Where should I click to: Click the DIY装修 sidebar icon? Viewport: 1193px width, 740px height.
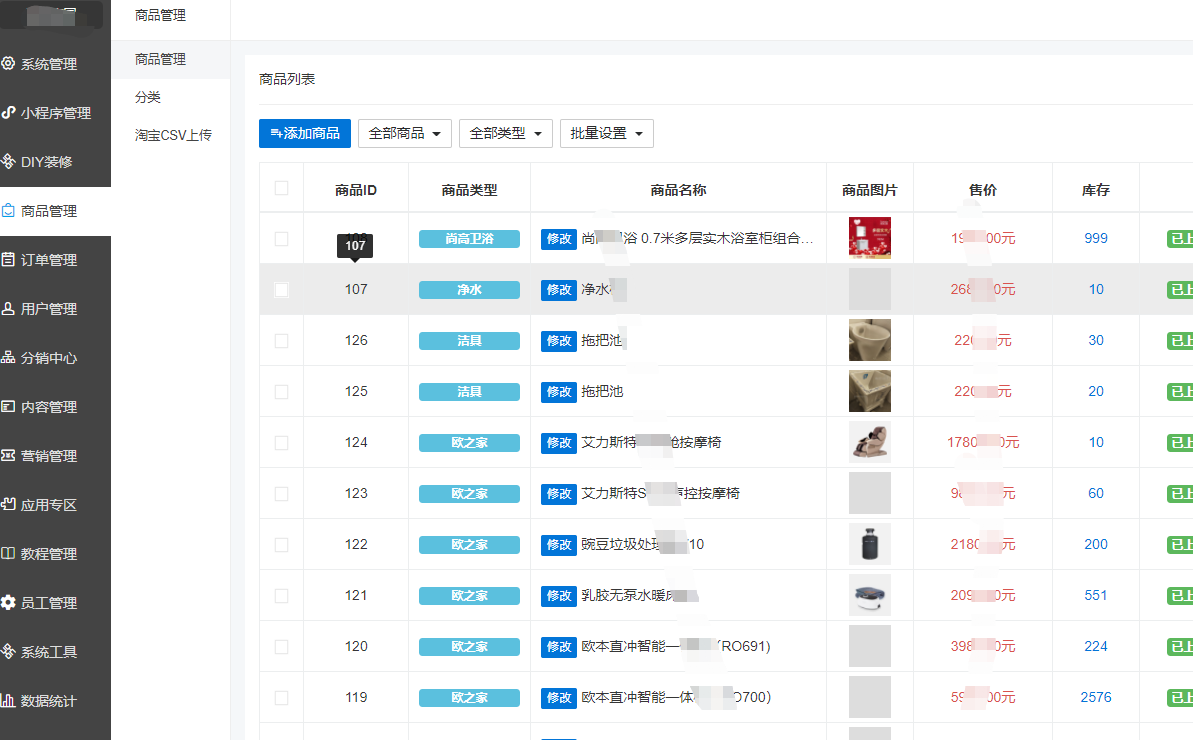pos(9,162)
